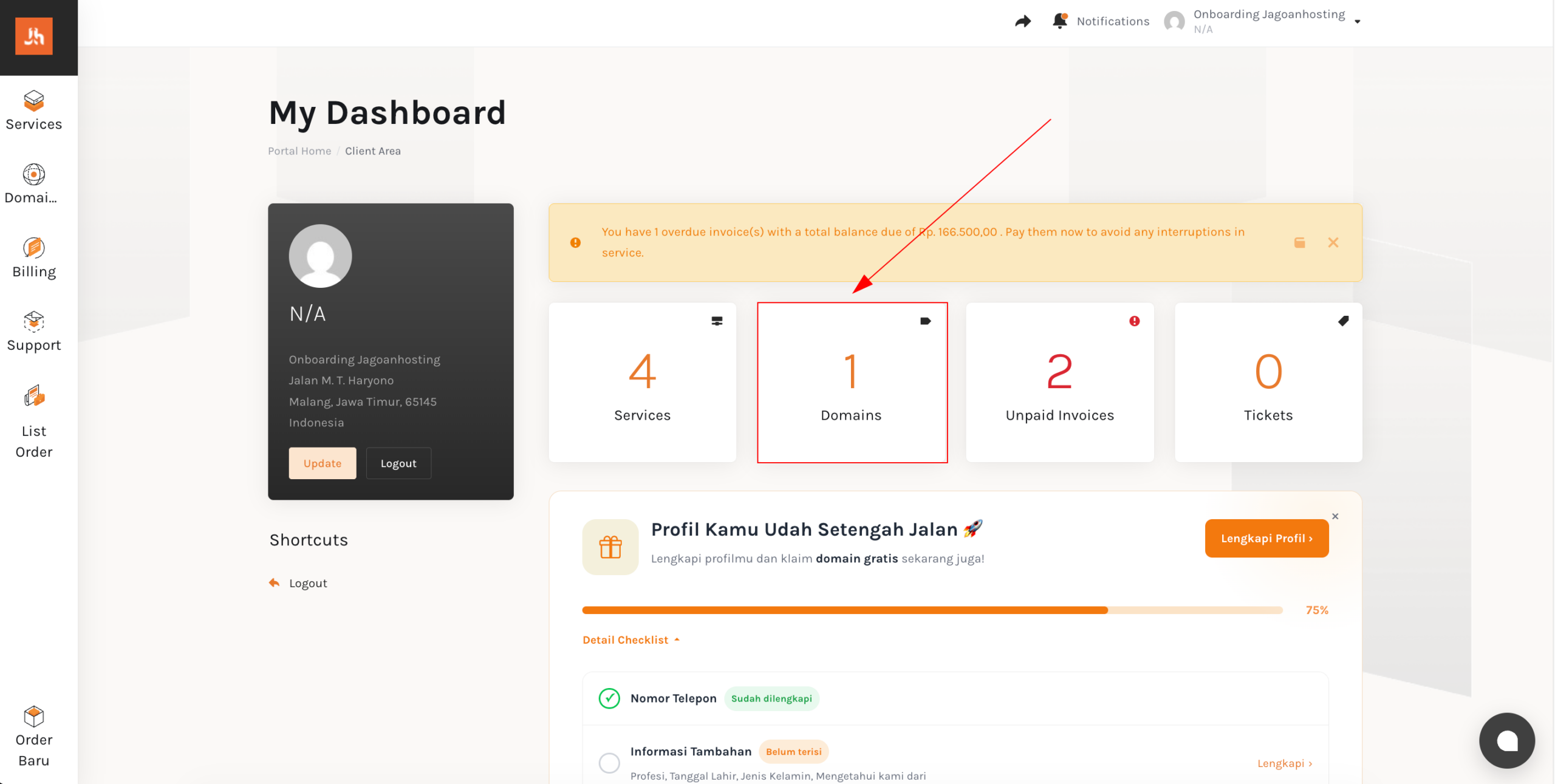The image size is (1555, 784).
Task: Click the Logout shortcut link
Action: tap(308, 583)
